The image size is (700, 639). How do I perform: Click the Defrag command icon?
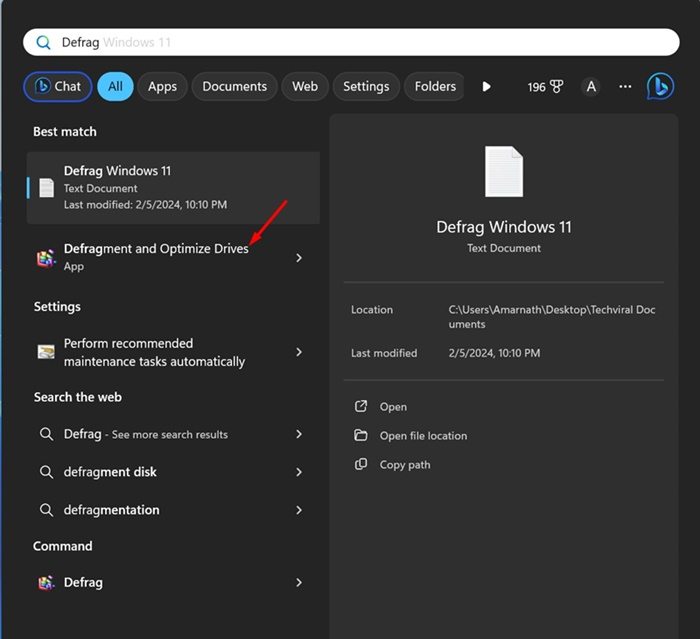(x=46, y=583)
